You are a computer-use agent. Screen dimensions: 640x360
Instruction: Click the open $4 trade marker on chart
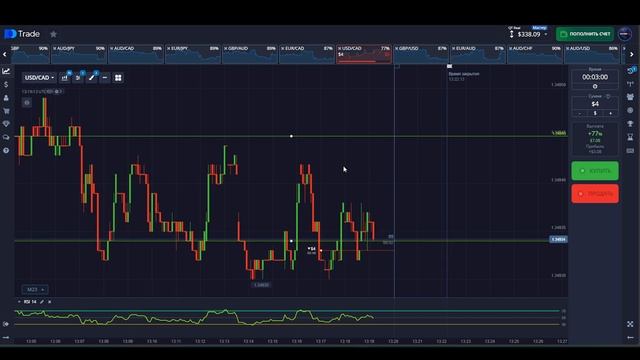[x=312, y=249]
